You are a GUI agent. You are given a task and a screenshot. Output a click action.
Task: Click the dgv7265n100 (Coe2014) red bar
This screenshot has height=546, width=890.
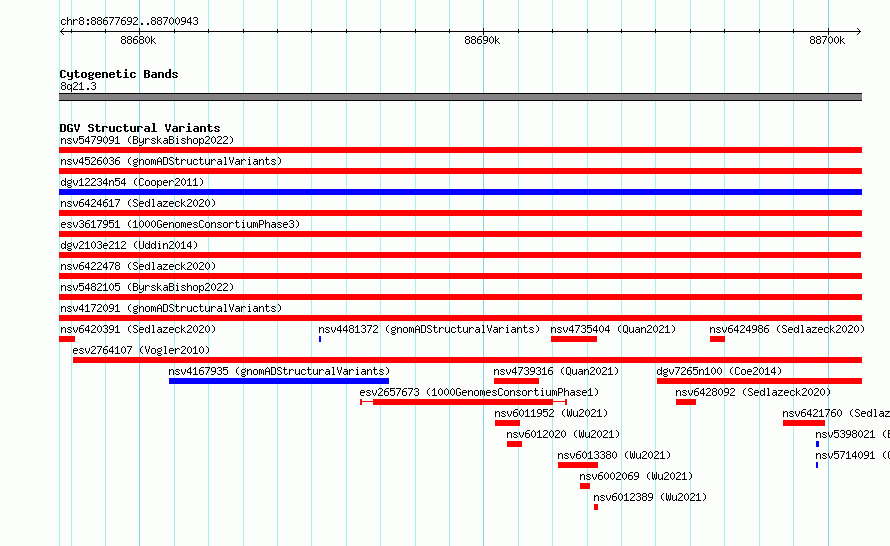759,381
